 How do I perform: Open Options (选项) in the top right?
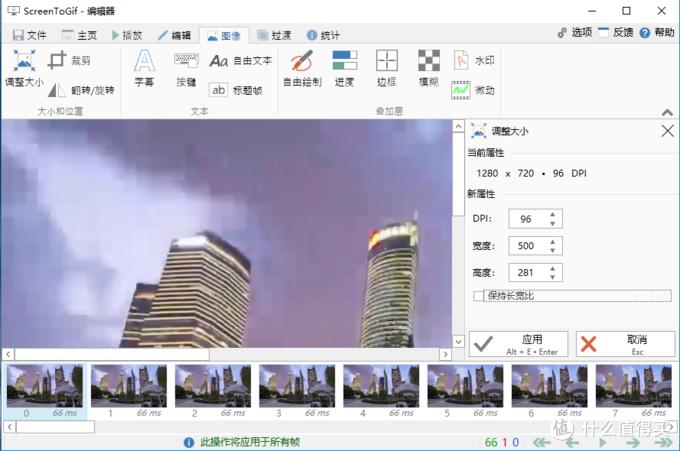click(575, 33)
